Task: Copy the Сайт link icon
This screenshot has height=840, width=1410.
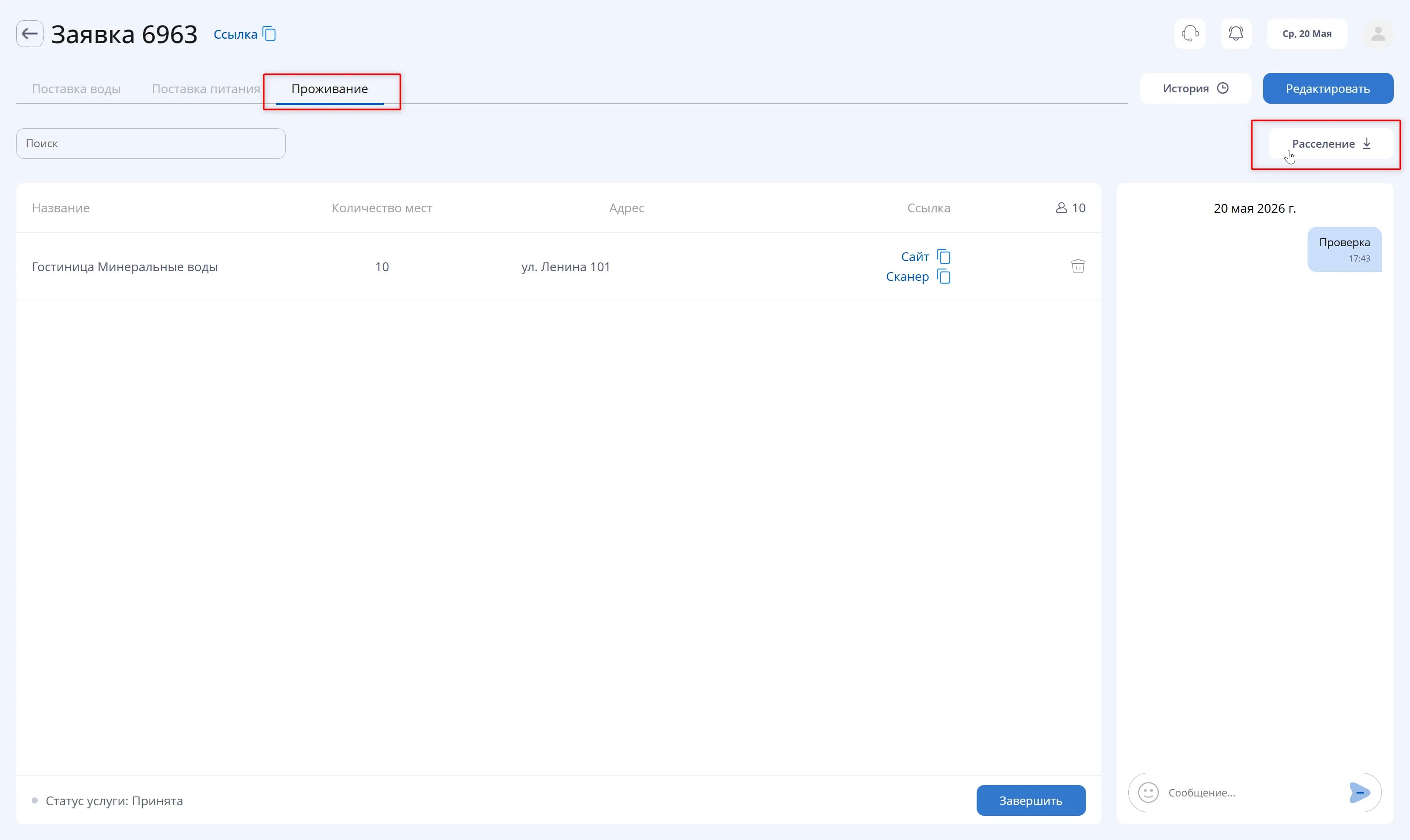Action: coord(944,256)
